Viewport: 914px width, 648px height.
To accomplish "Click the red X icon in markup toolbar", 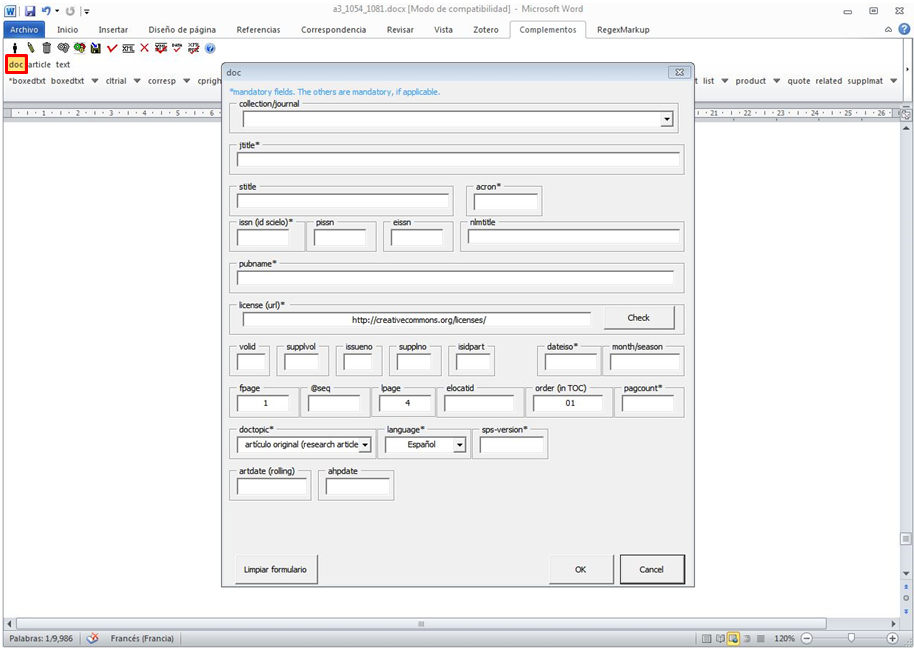I will pos(144,48).
